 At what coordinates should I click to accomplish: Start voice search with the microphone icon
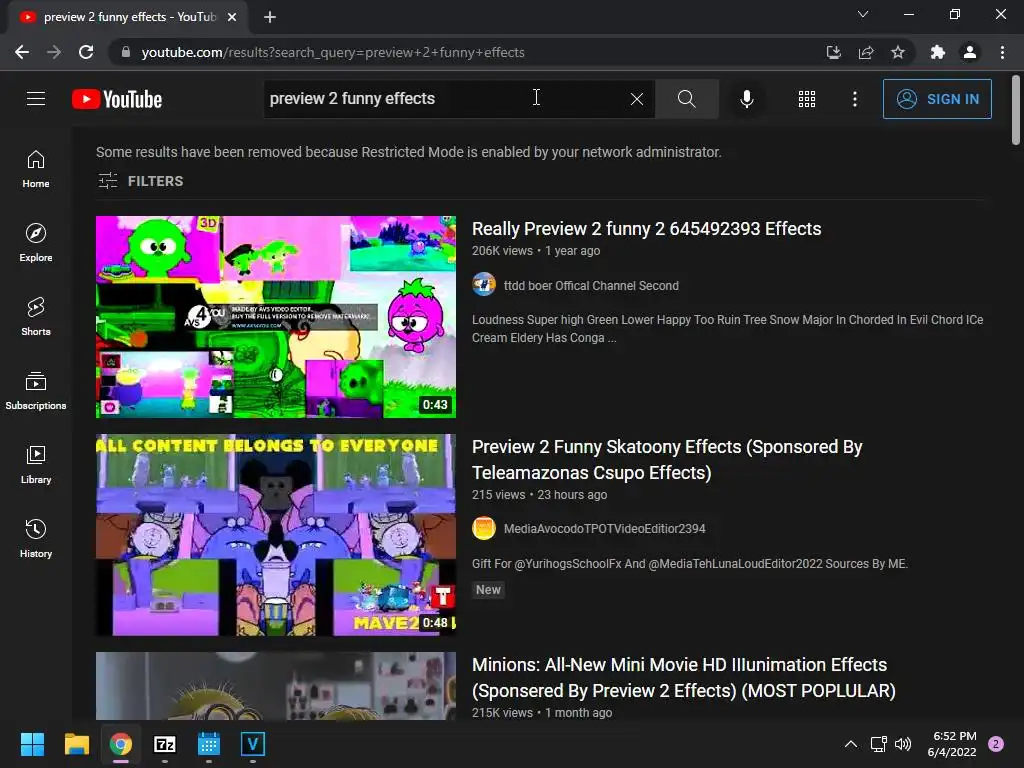pyautogui.click(x=746, y=99)
